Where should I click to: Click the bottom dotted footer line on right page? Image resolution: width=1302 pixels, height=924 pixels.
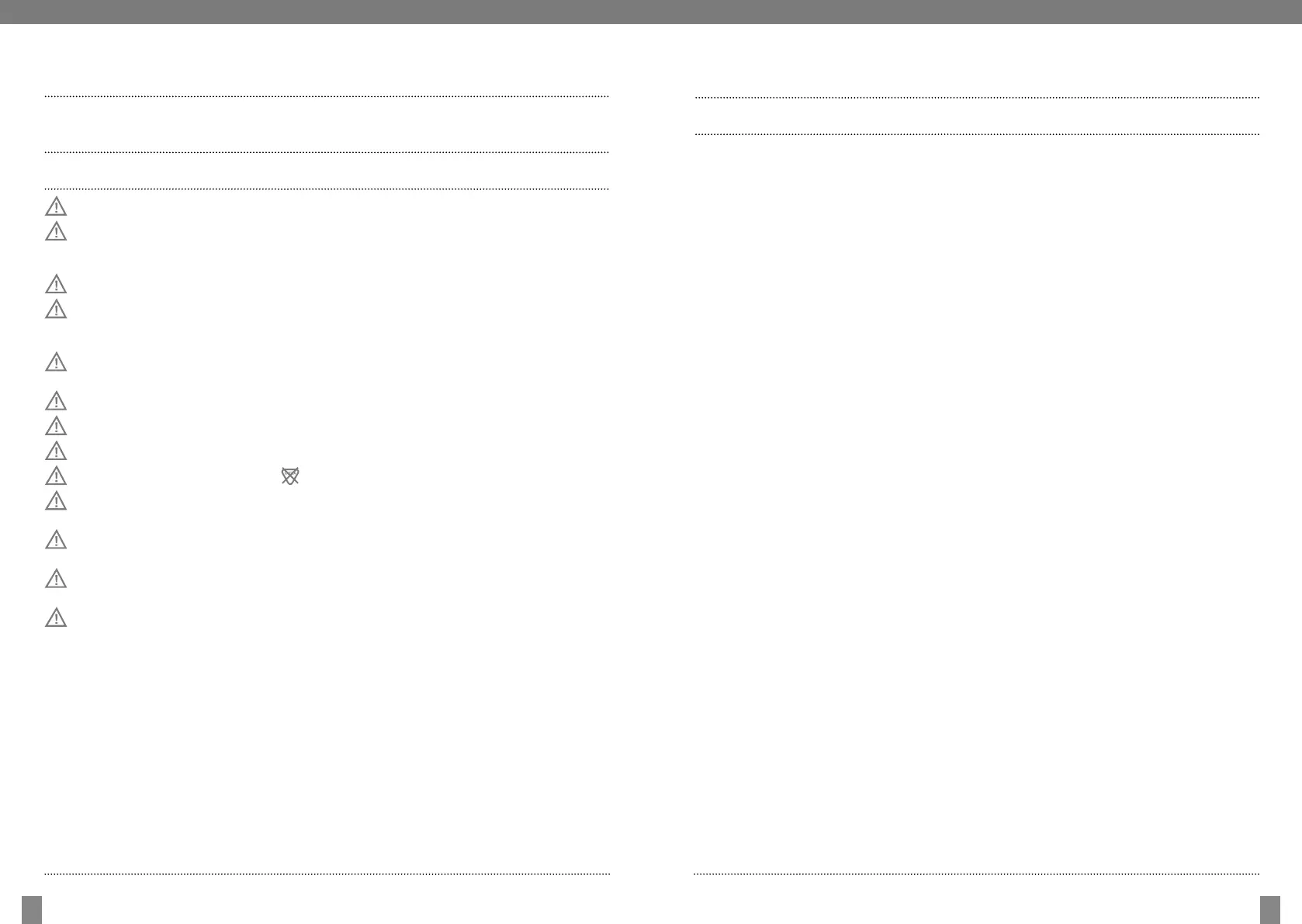[977, 874]
